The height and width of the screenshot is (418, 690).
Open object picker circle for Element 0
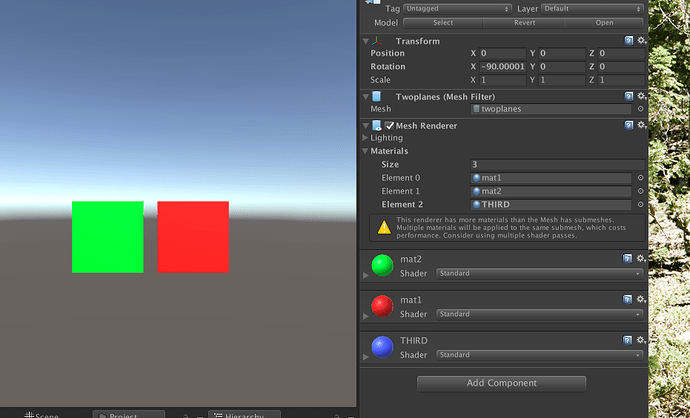641,178
